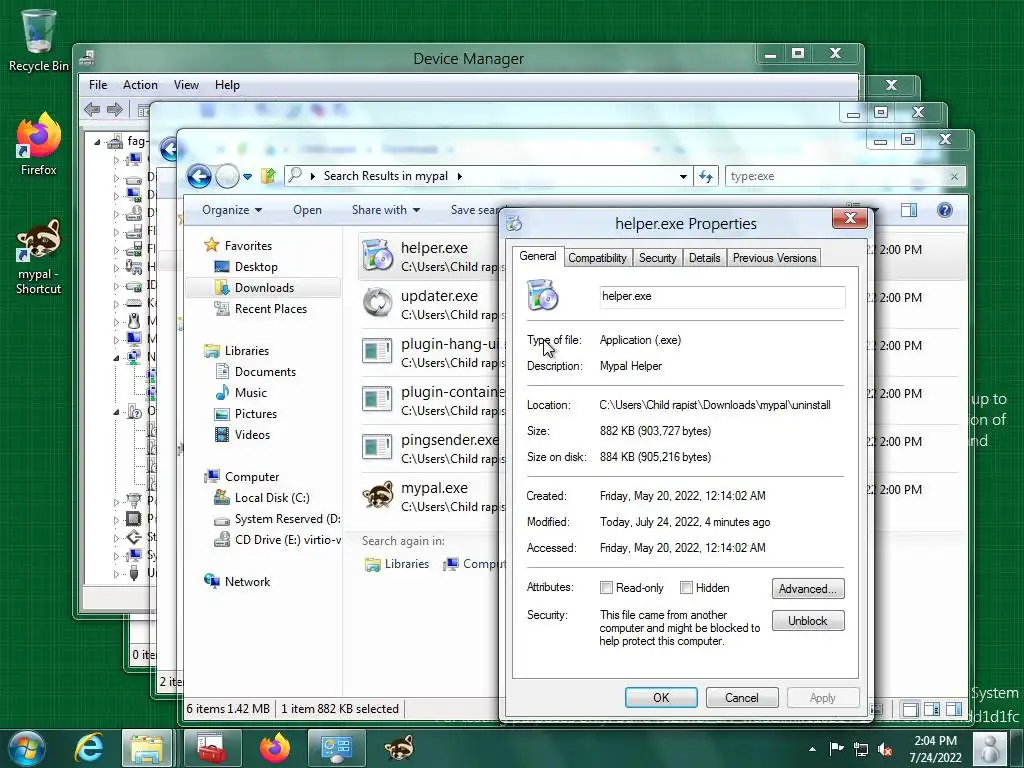Open Advanced attributes dialog

click(x=808, y=588)
